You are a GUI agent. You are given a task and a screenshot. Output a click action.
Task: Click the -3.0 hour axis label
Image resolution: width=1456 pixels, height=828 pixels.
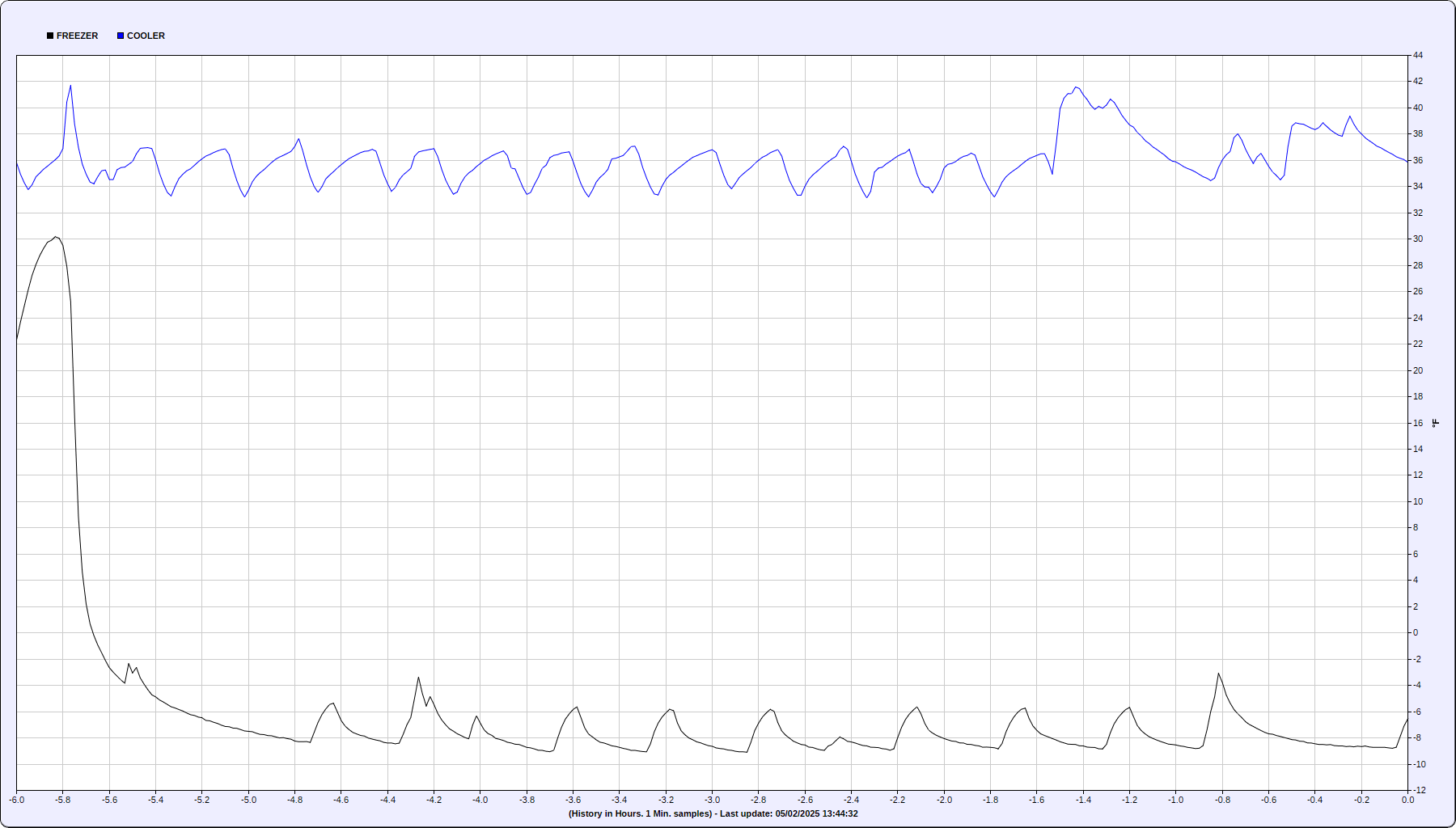pos(712,800)
